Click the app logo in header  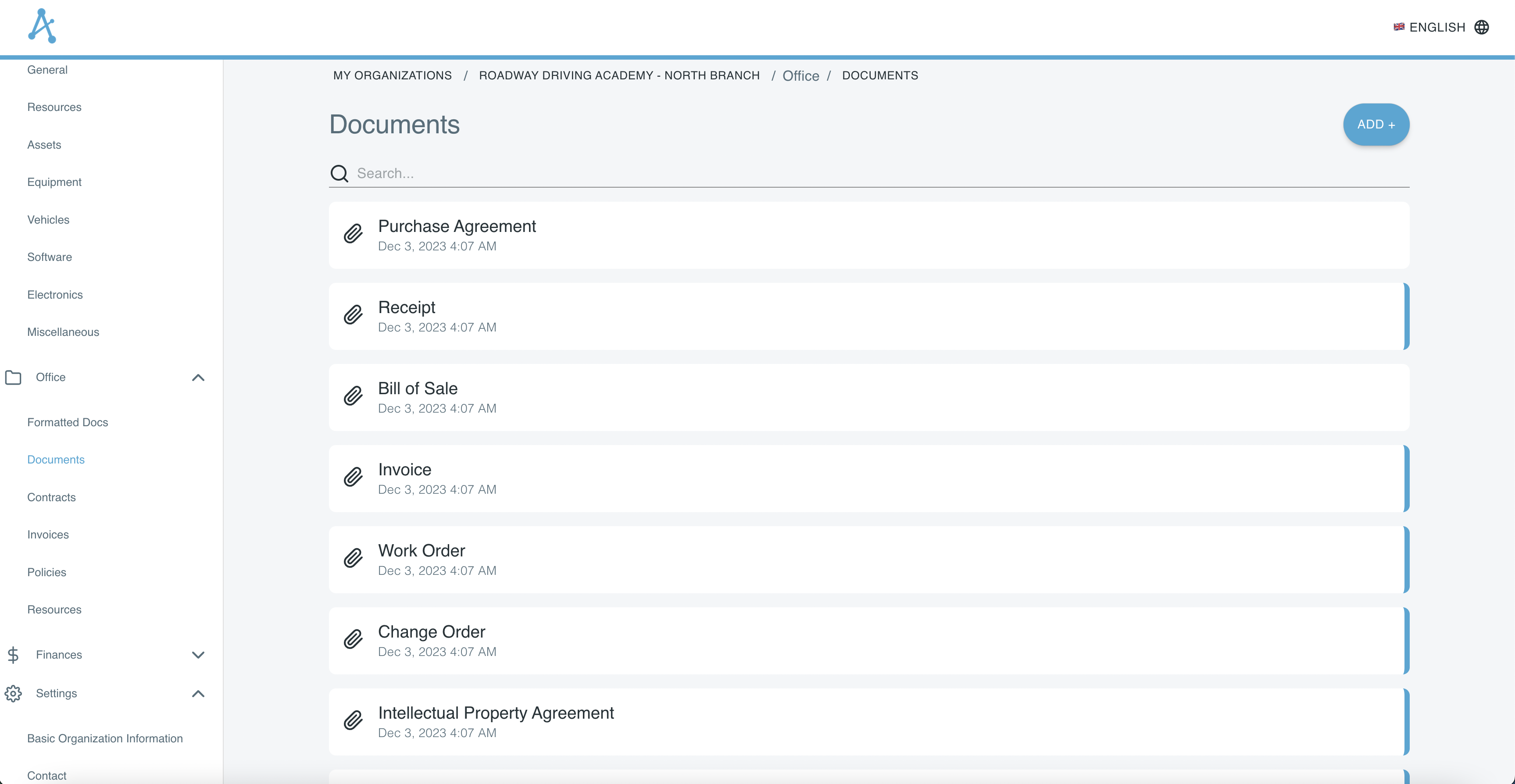pos(43,26)
